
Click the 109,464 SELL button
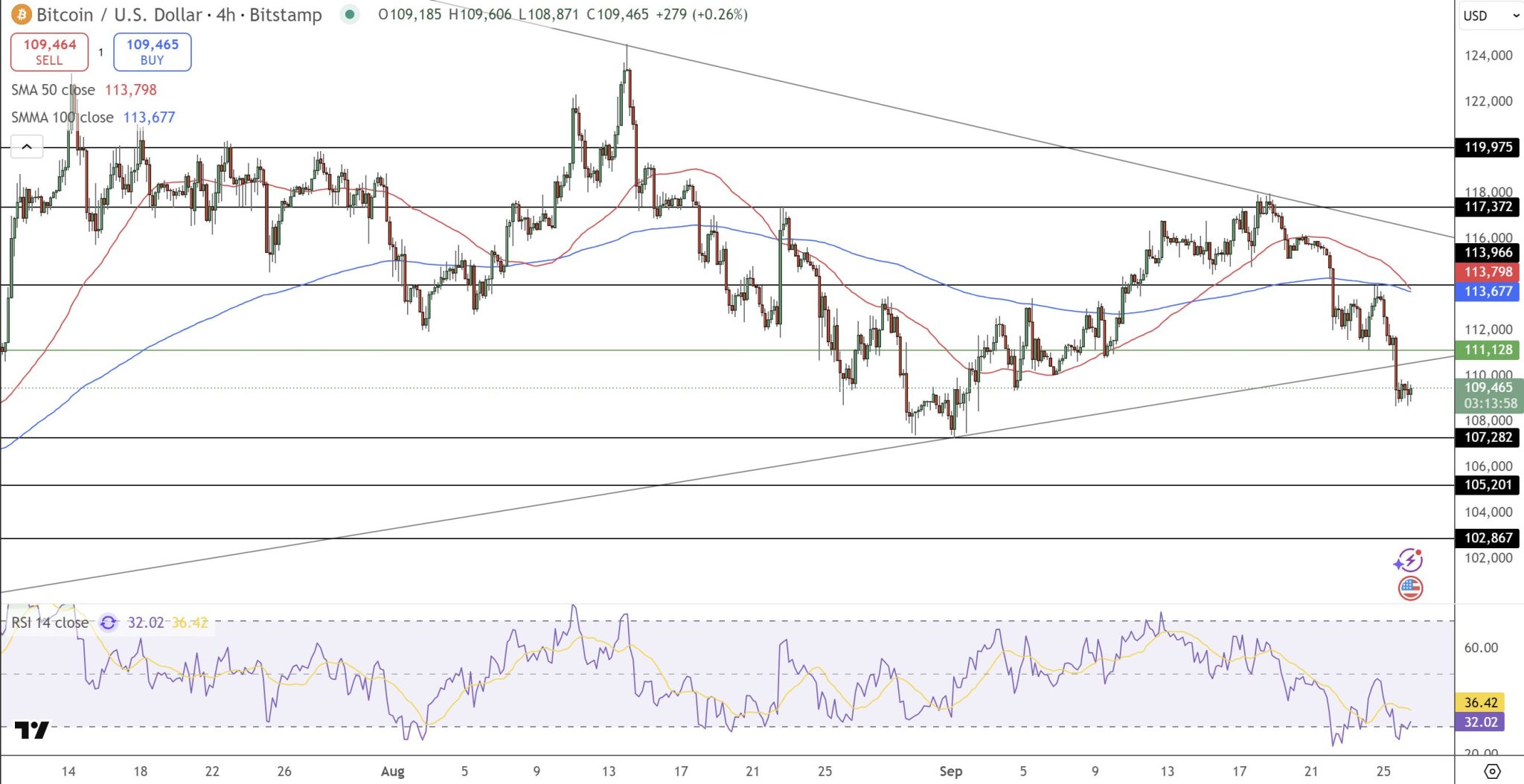coord(49,52)
